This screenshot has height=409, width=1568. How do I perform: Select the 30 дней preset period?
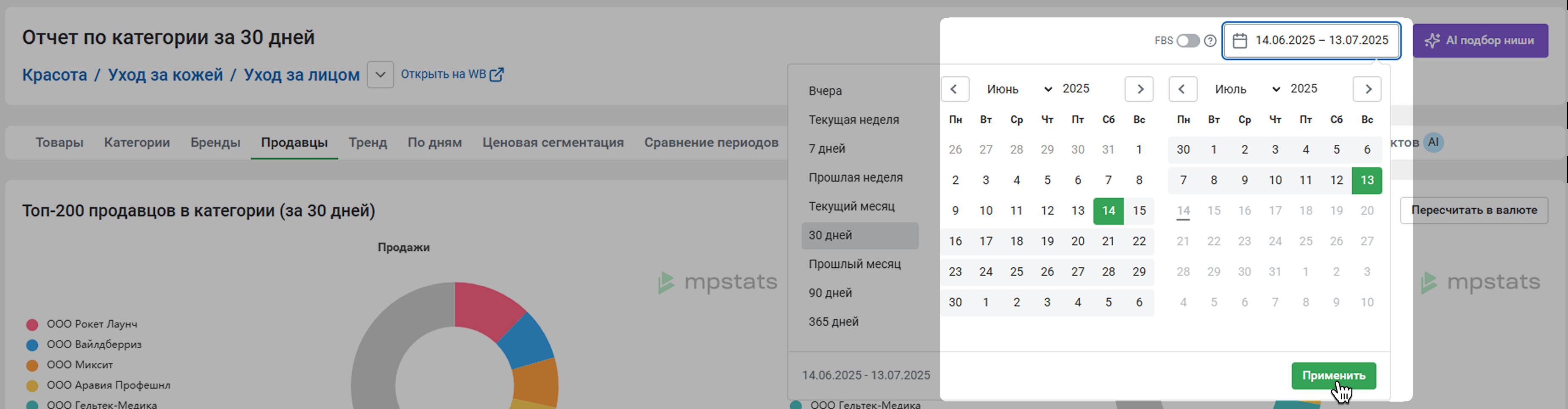point(860,235)
